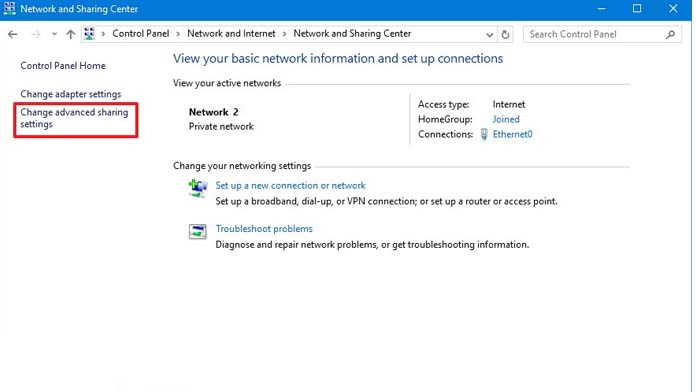696x392 pixels.
Task: Close the Network and Sharing Center window
Action: (673, 8)
